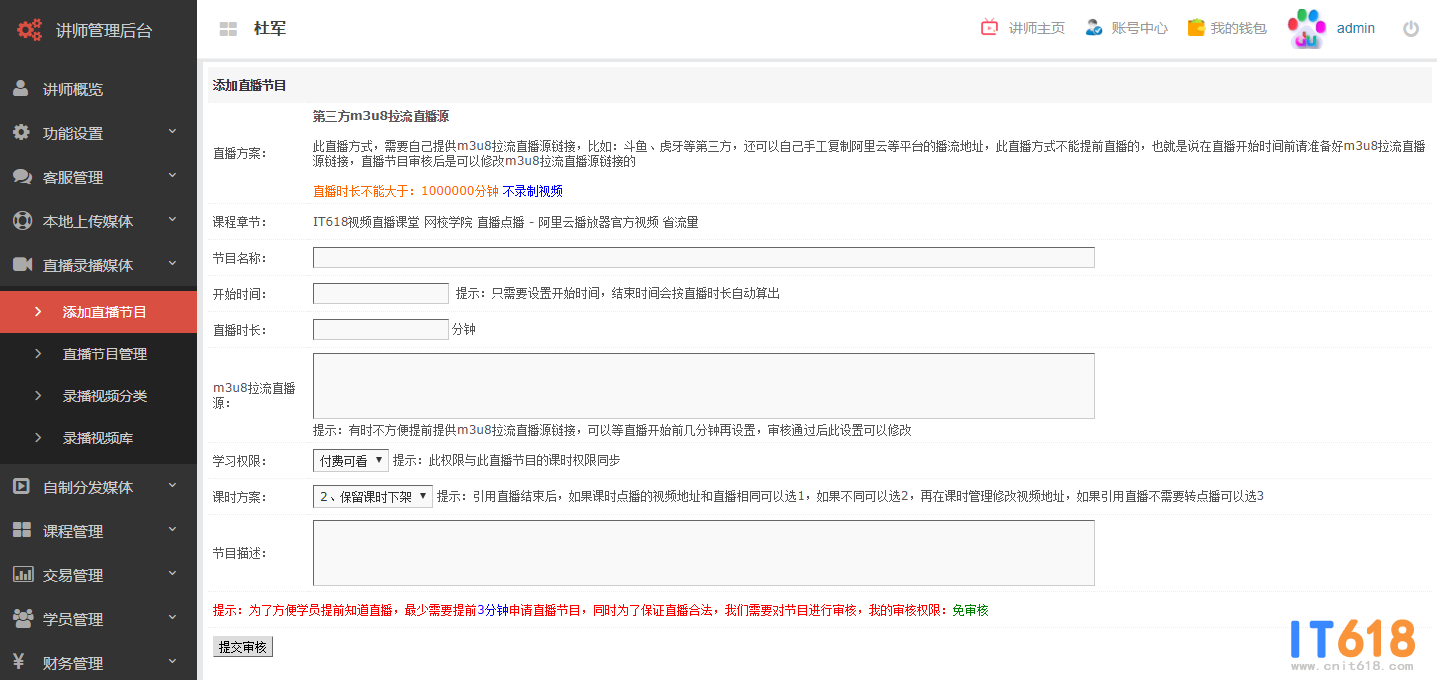Select 录播视频分类 in the sidebar

click(105, 396)
